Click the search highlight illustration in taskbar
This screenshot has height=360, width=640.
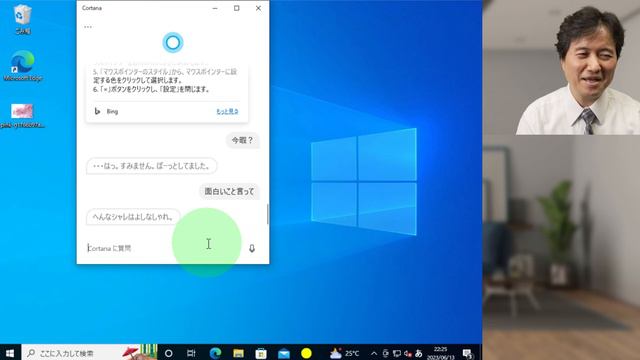coord(140,352)
